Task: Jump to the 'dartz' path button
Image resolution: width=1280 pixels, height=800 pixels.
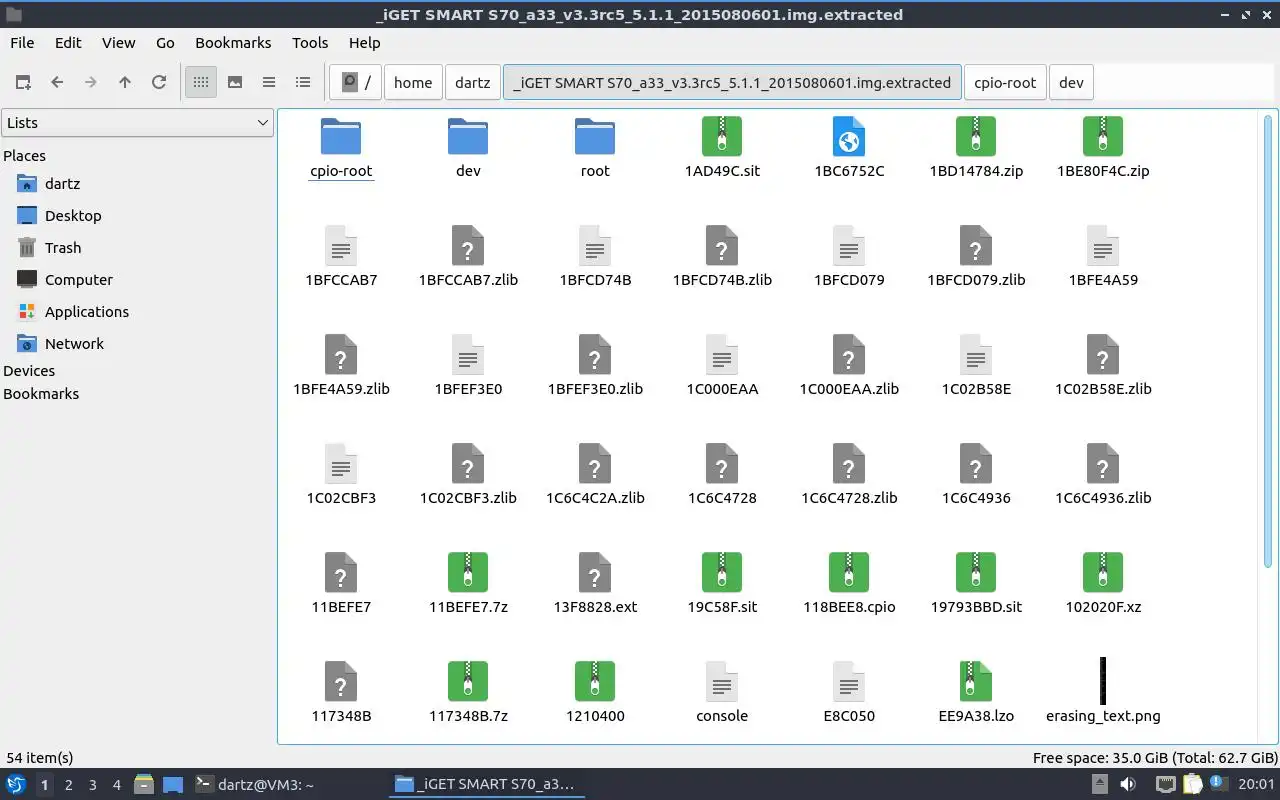Action: point(472,83)
